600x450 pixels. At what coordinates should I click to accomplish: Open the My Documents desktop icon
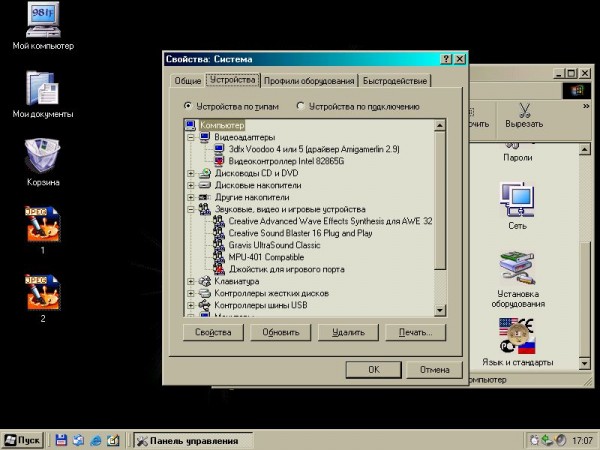pos(42,88)
